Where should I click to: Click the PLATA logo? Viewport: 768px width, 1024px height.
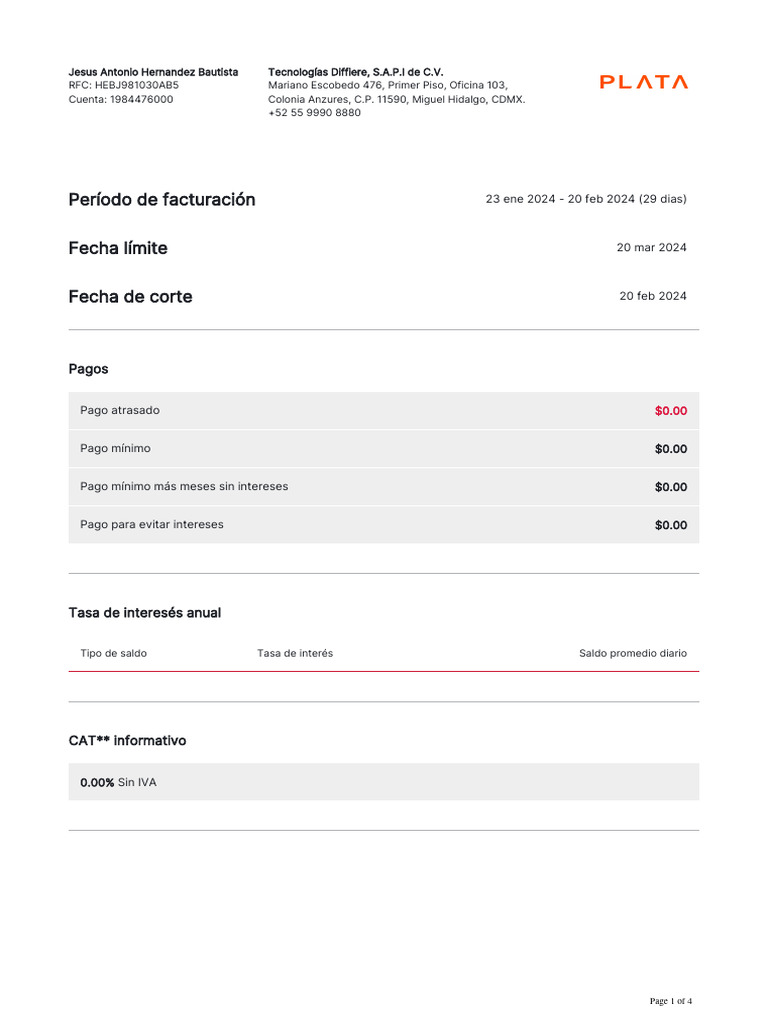tap(643, 82)
